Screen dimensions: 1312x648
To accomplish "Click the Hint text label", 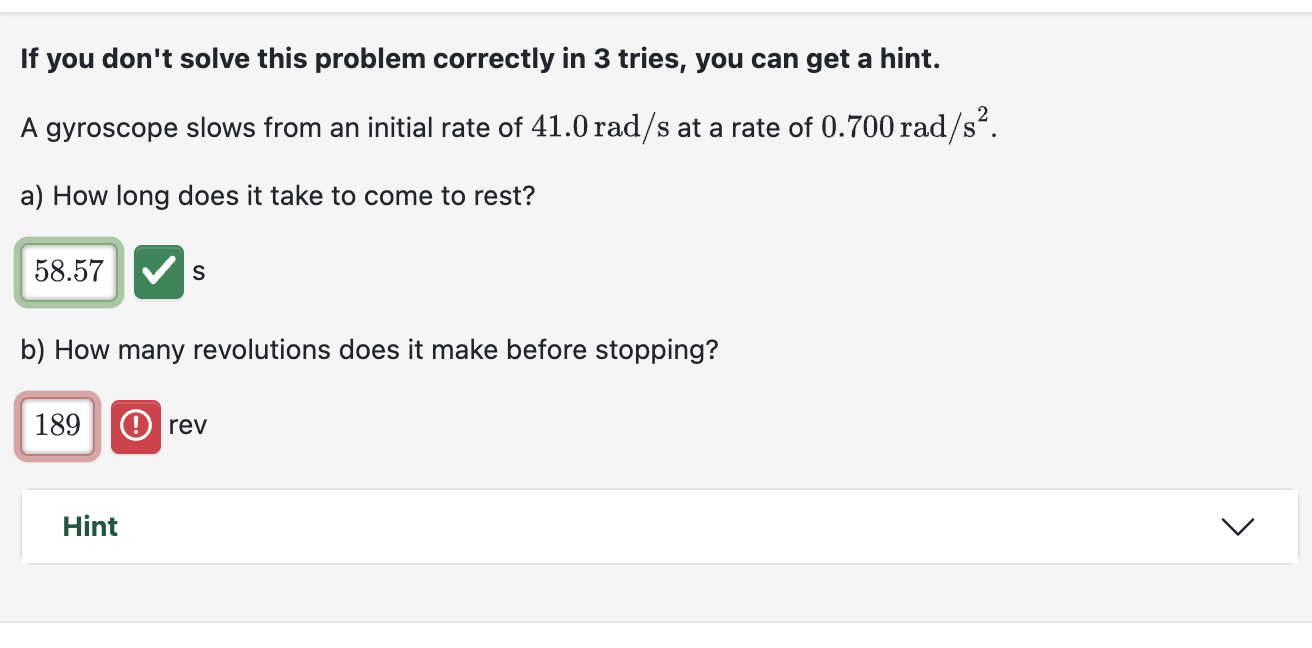I will [x=90, y=527].
